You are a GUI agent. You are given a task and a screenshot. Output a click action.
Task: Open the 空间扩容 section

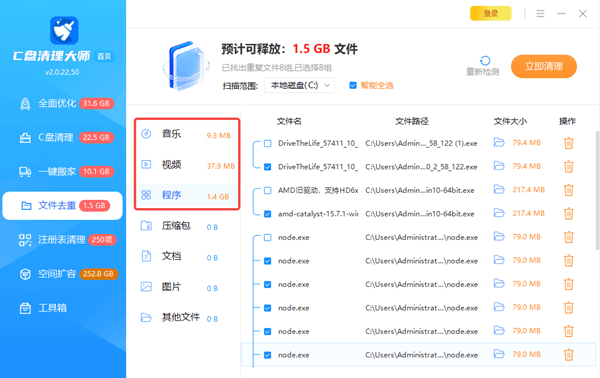tap(62, 274)
